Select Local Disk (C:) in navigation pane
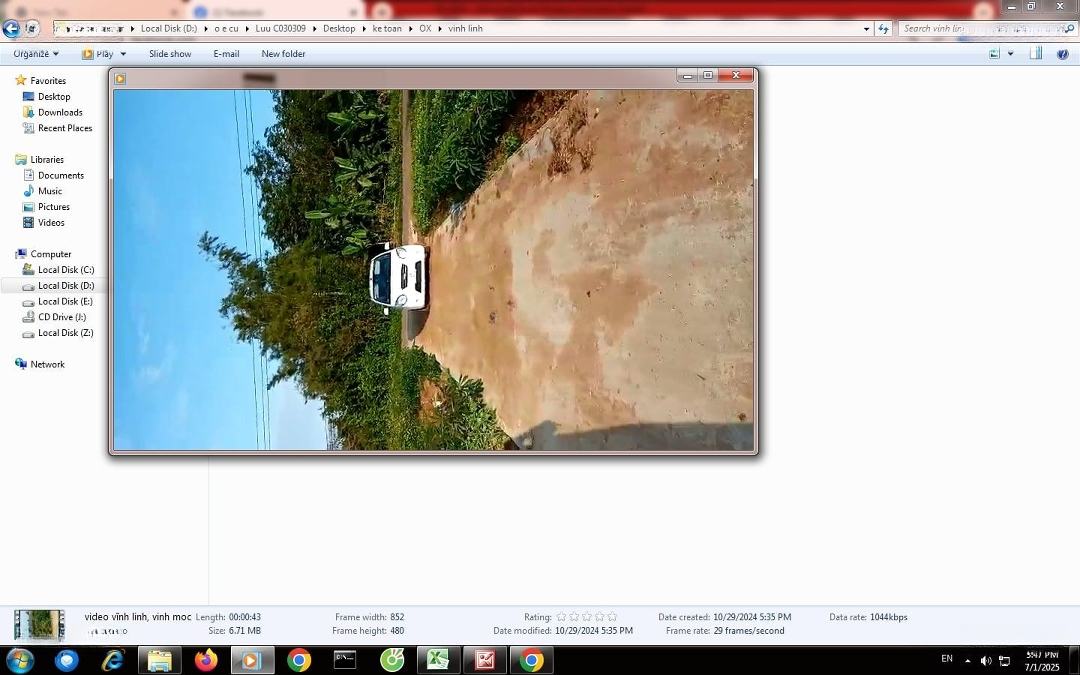Screen dimensions: 1080x675 click(x=66, y=270)
